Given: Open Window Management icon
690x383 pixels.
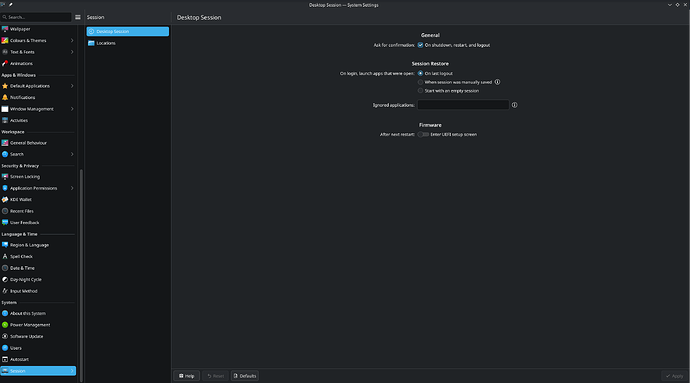Looking at the screenshot, I should (5, 109).
